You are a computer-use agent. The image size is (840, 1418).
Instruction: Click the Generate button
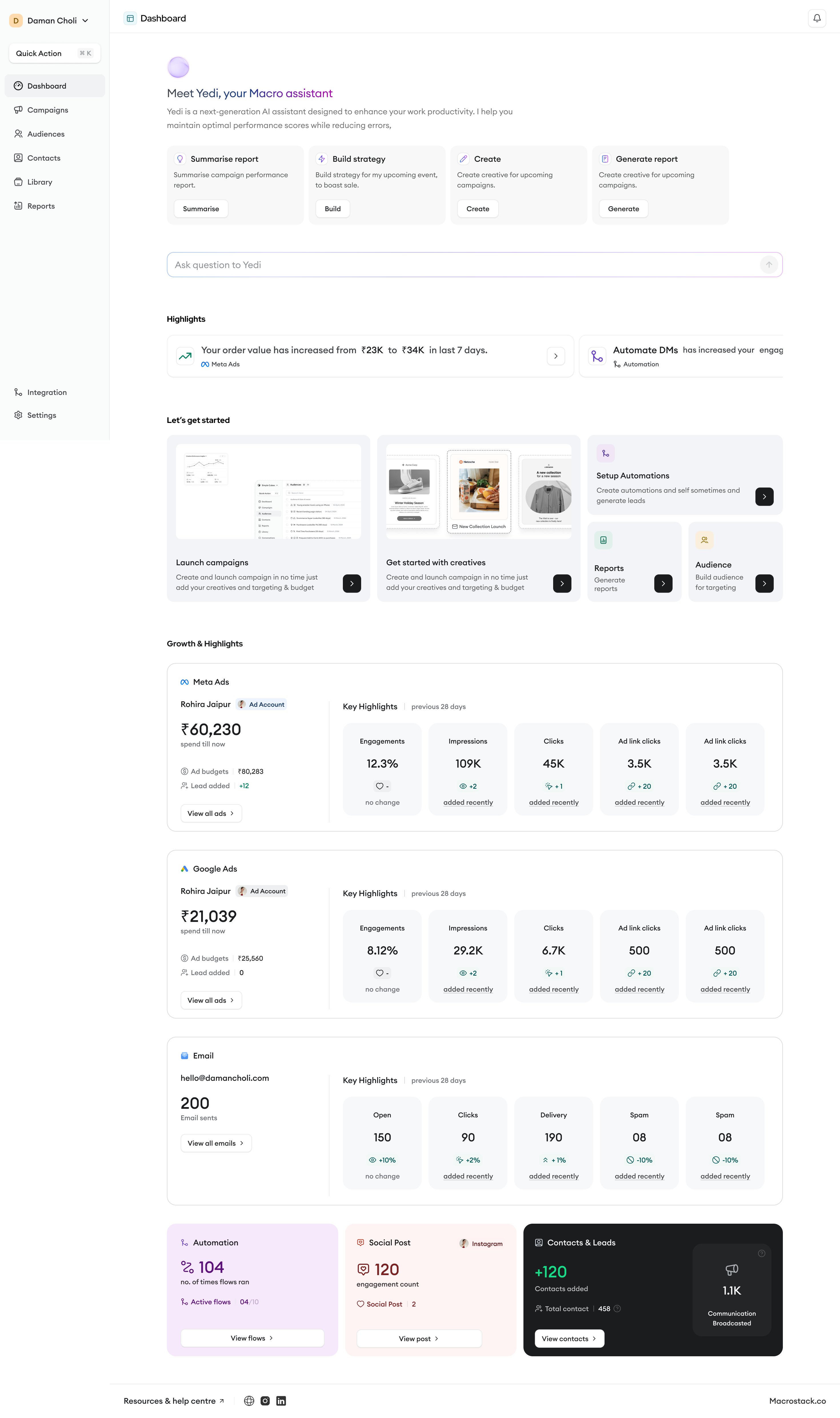pyautogui.click(x=623, y=209)
